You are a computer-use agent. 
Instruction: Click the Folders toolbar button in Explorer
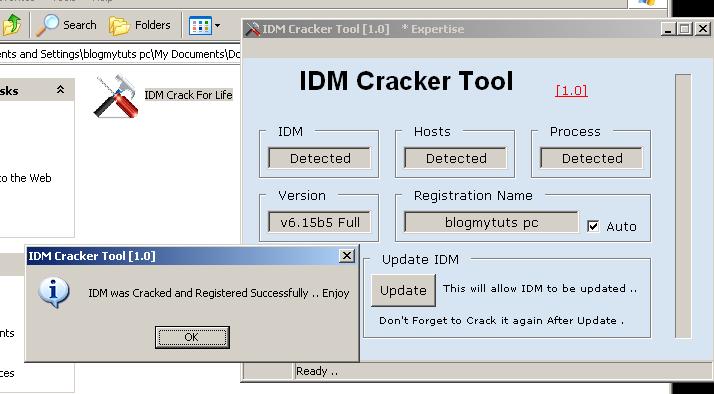pos(139,25)
